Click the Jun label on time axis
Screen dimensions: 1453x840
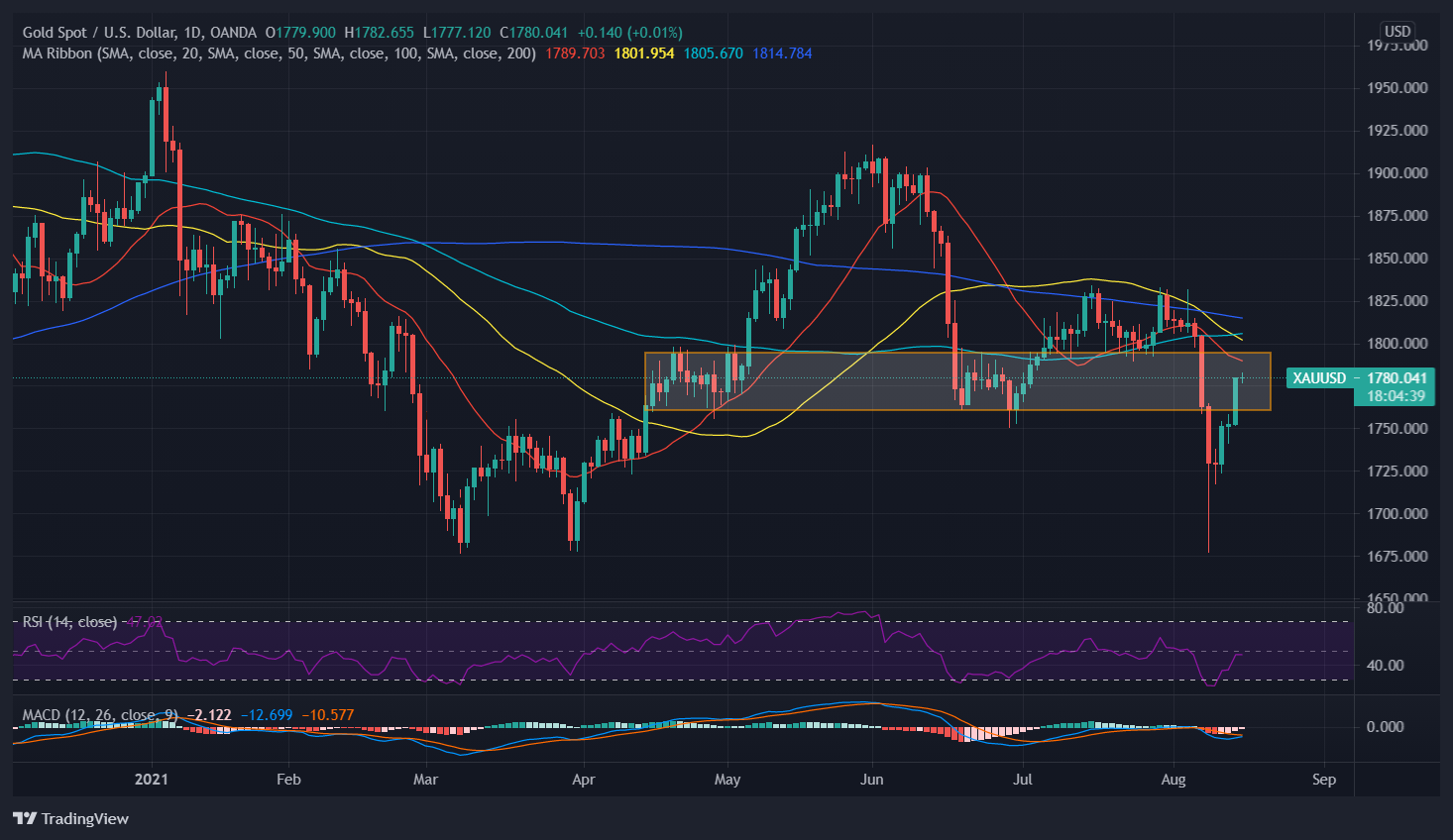[x=872, y=780]
